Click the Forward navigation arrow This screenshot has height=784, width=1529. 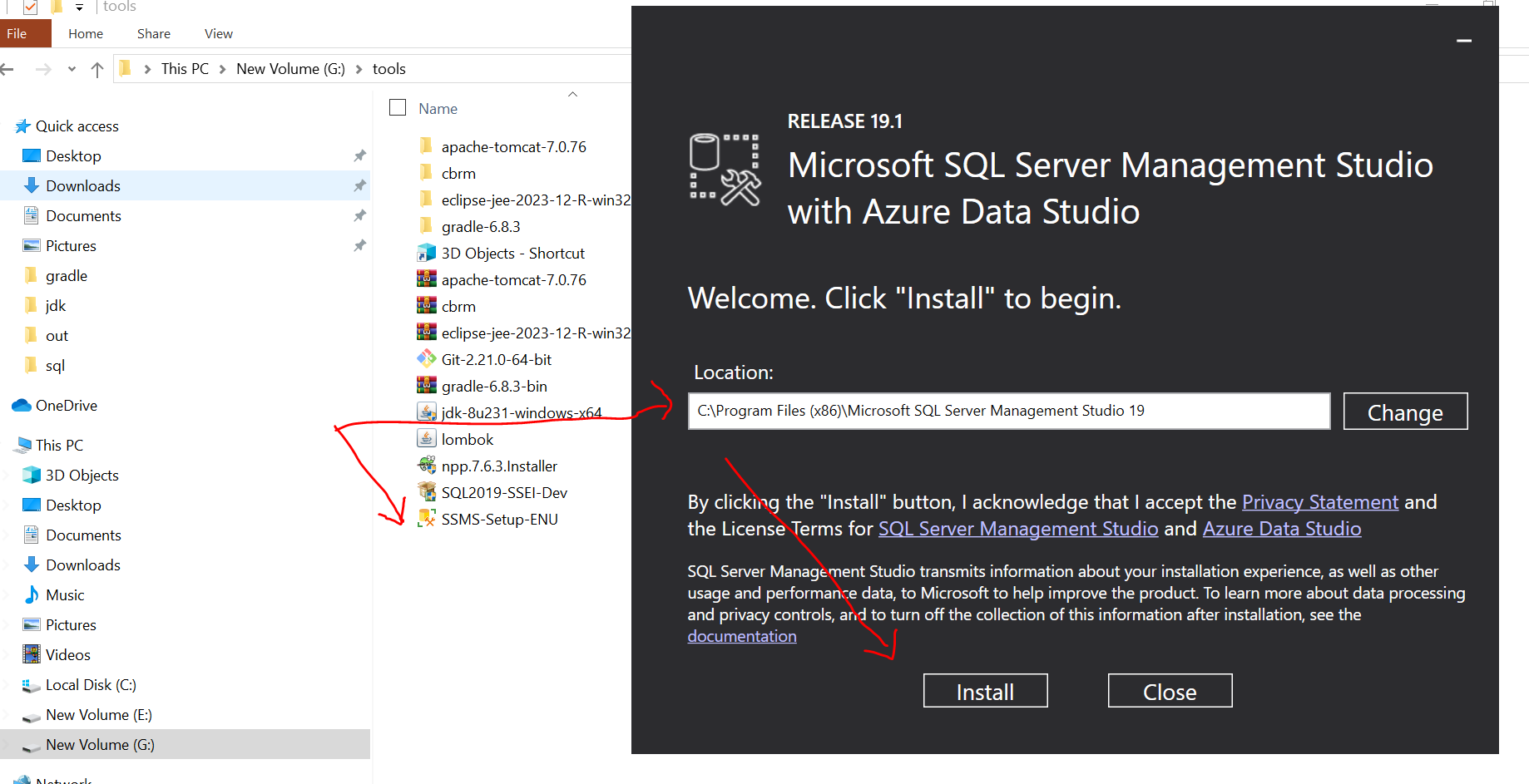(43, 69)
